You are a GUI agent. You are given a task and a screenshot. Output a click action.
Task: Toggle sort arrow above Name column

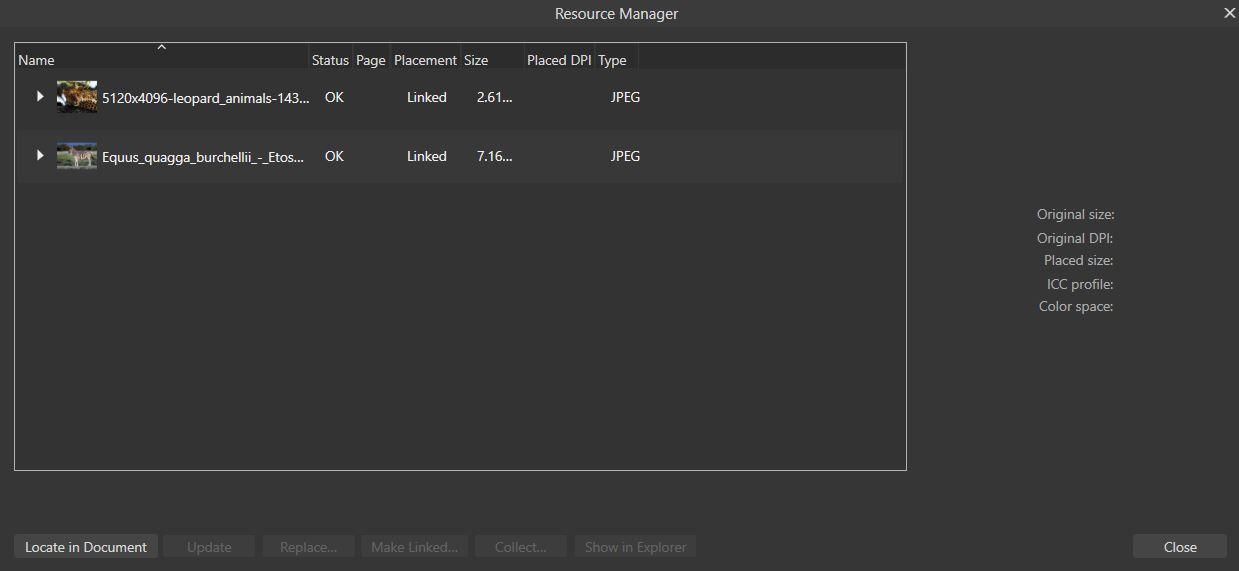pos(162,47)
